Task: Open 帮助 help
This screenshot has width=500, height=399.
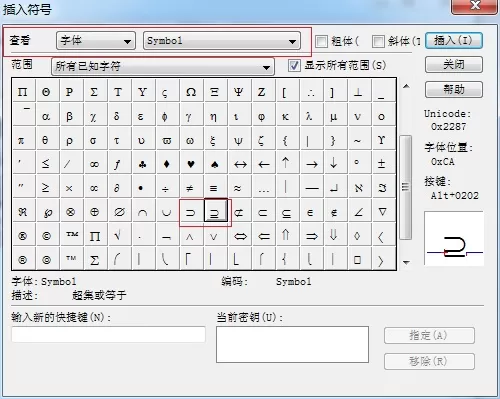Action: click(454, 89)
